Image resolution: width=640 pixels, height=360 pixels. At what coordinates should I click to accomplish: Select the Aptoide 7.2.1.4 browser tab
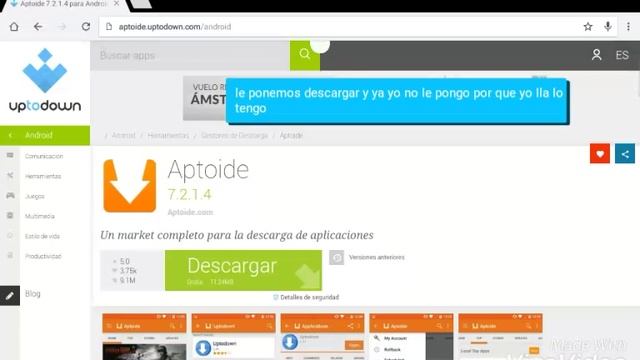pos(63,4)
